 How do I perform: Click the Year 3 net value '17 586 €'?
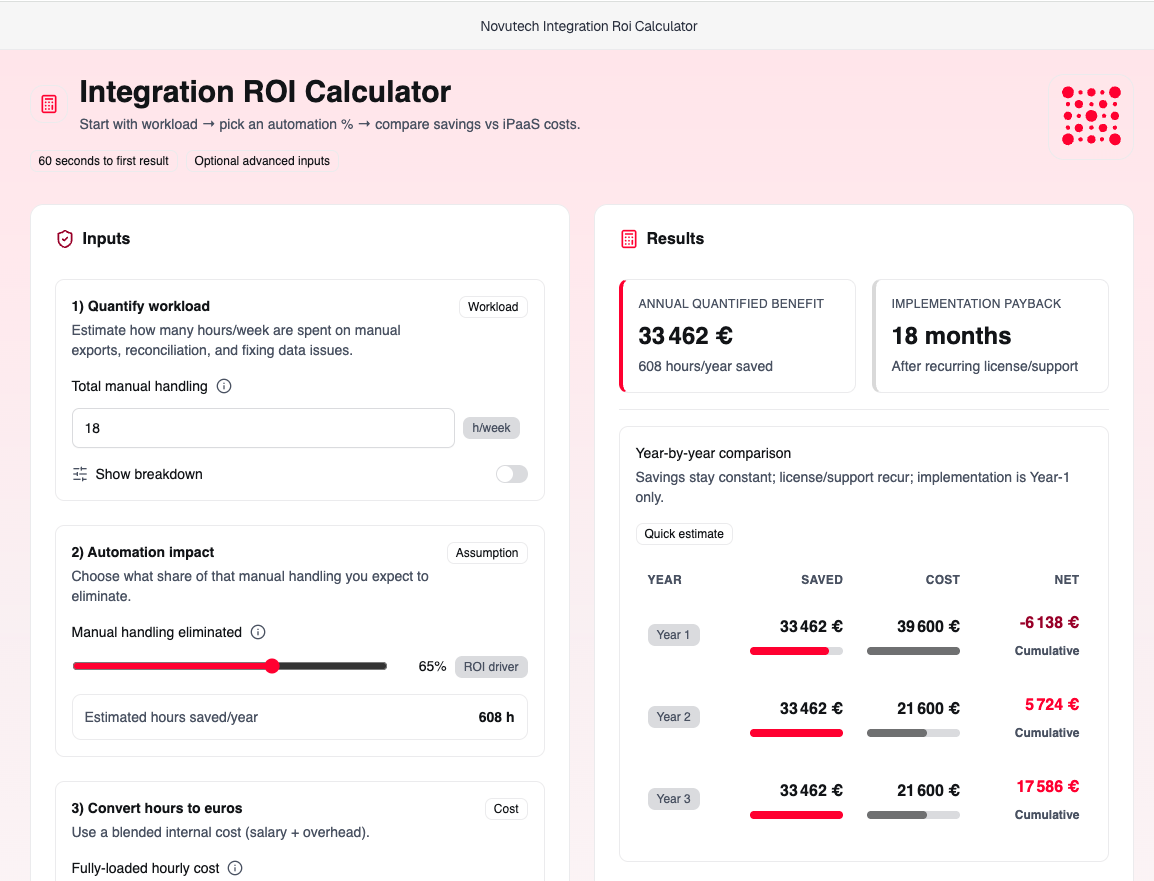tap(1048, 787)
